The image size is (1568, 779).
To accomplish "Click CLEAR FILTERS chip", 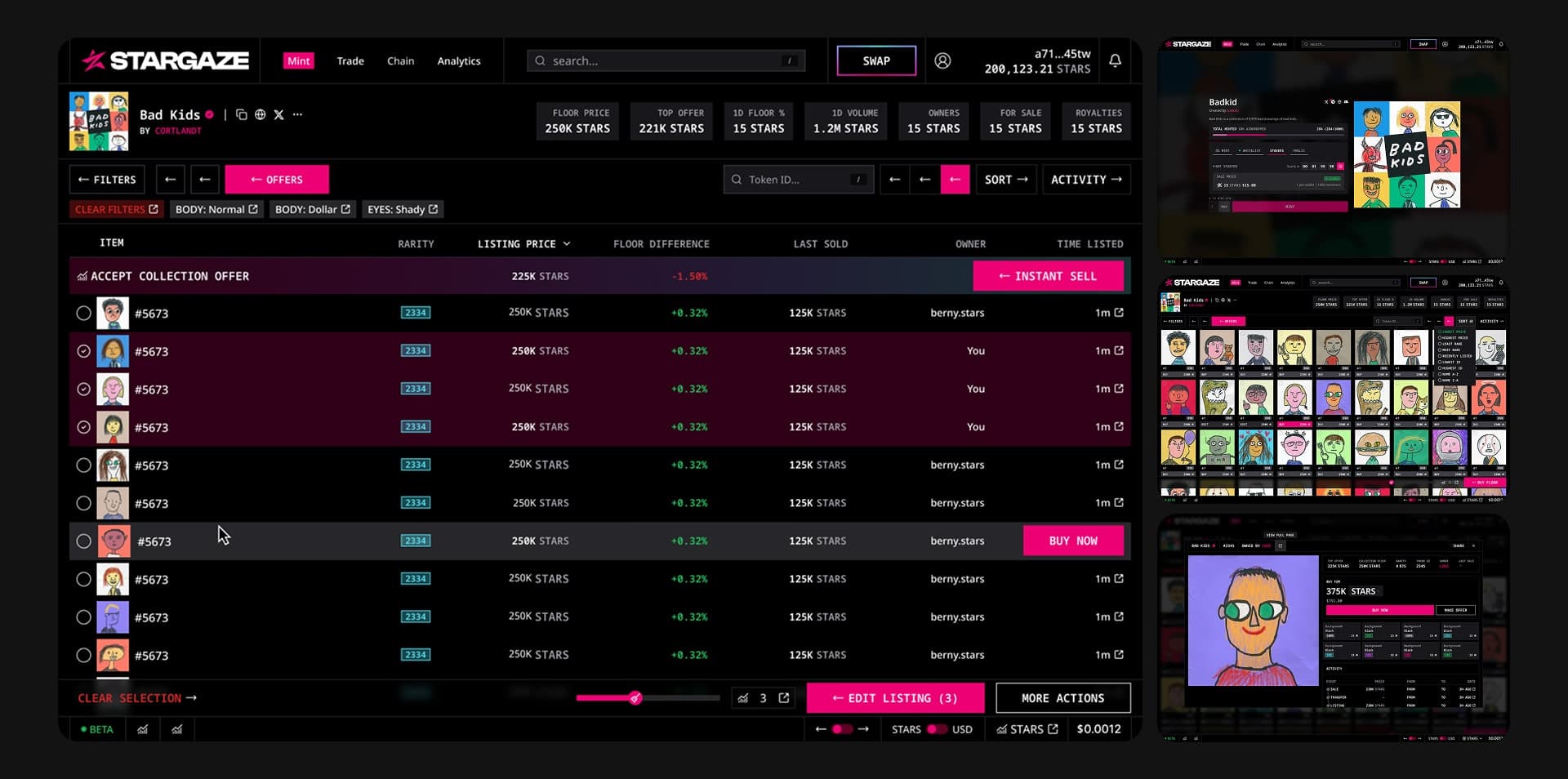I will click(117, 210).
